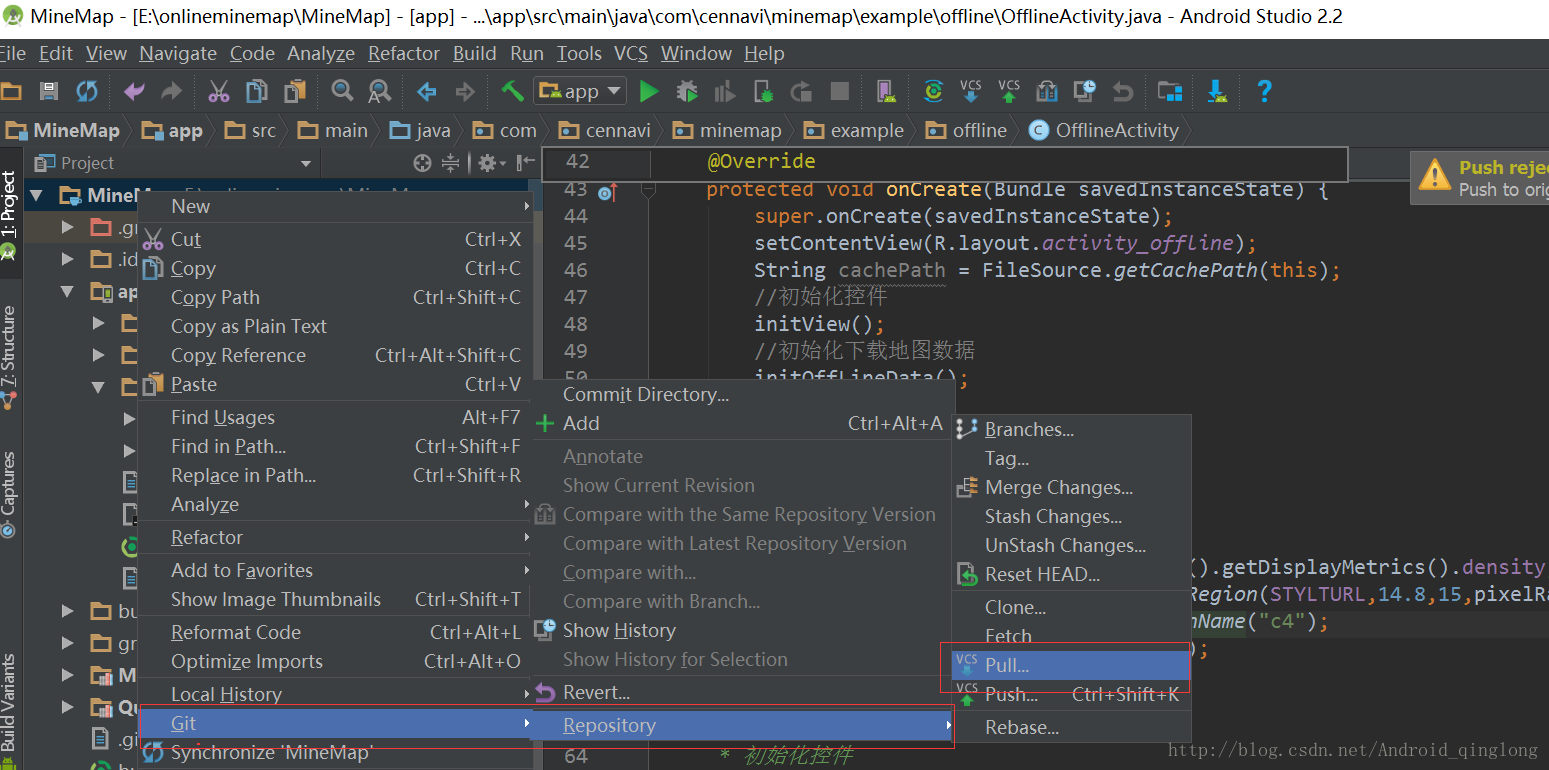This screenshot has height=770, width=1549.
Task: Open the AVD Manager phone icon
Action: coord(885,92)
